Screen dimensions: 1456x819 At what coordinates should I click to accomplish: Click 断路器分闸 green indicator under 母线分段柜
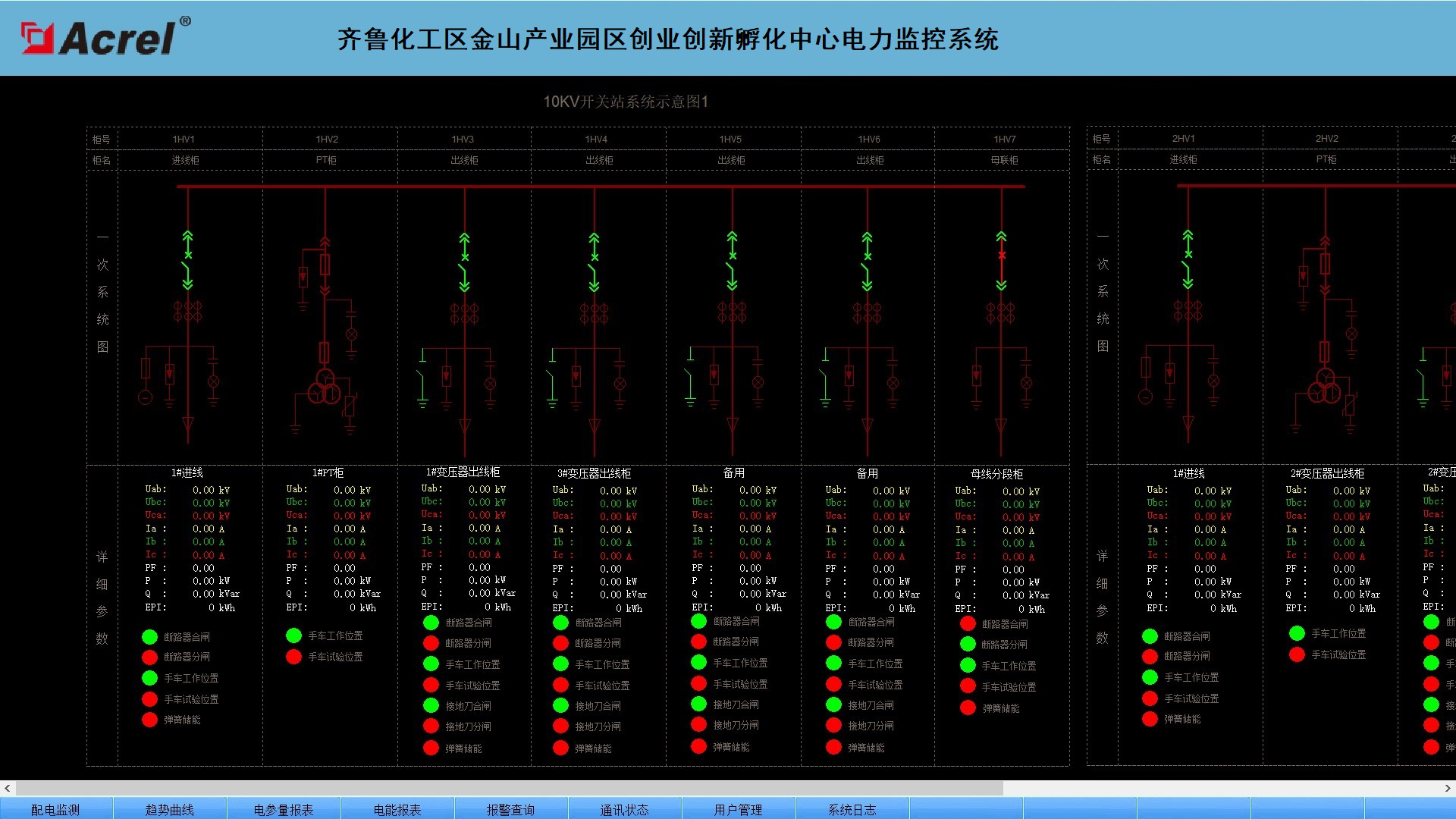(968, 645)
